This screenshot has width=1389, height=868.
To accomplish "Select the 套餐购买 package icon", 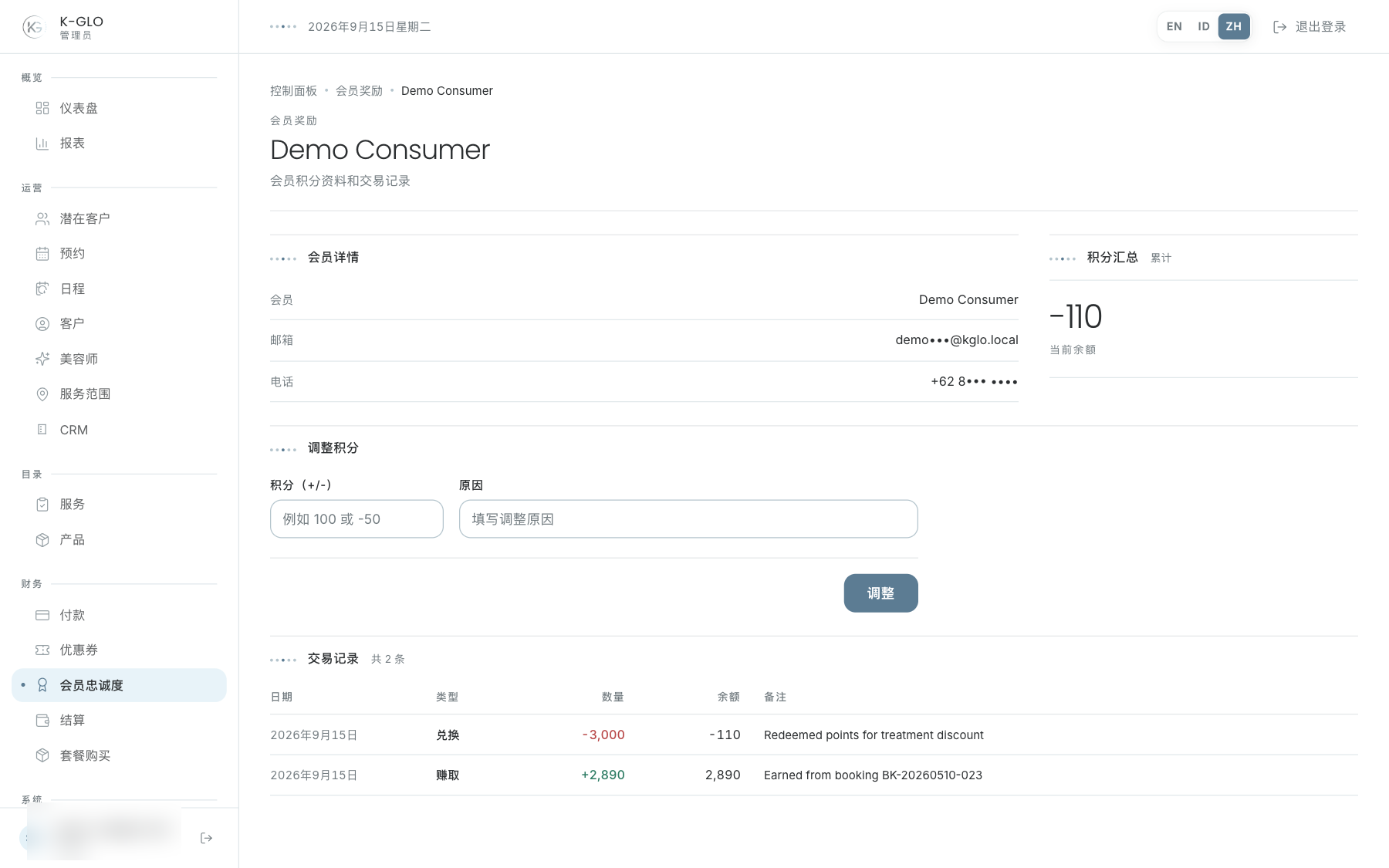I will [x=42, y=755].
